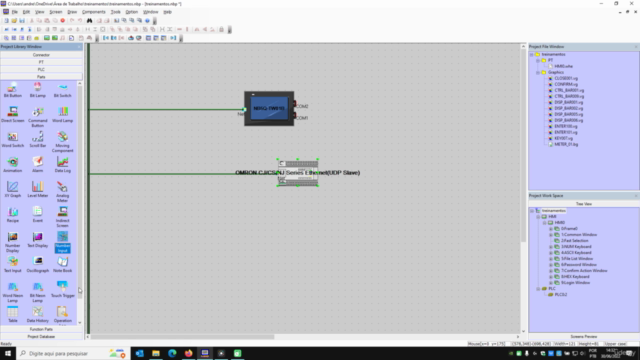Select the Bit Button part
Viewport: 640px width, 360px height.
pyautogui.click(x=13, y=90)
